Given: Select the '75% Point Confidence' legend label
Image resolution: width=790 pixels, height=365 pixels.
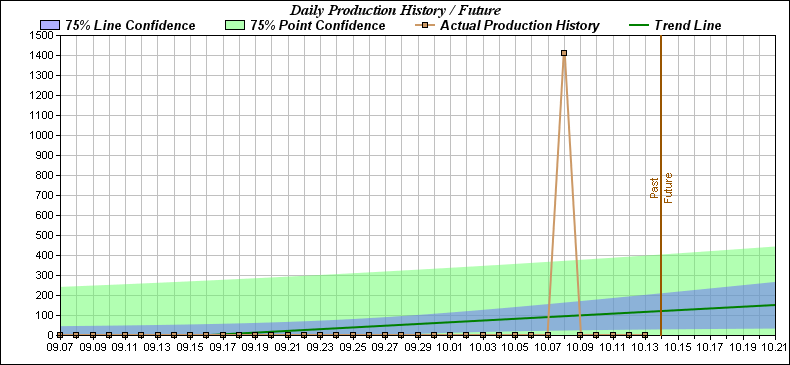Looking at the screenshot, I should [x=318, y=26].
